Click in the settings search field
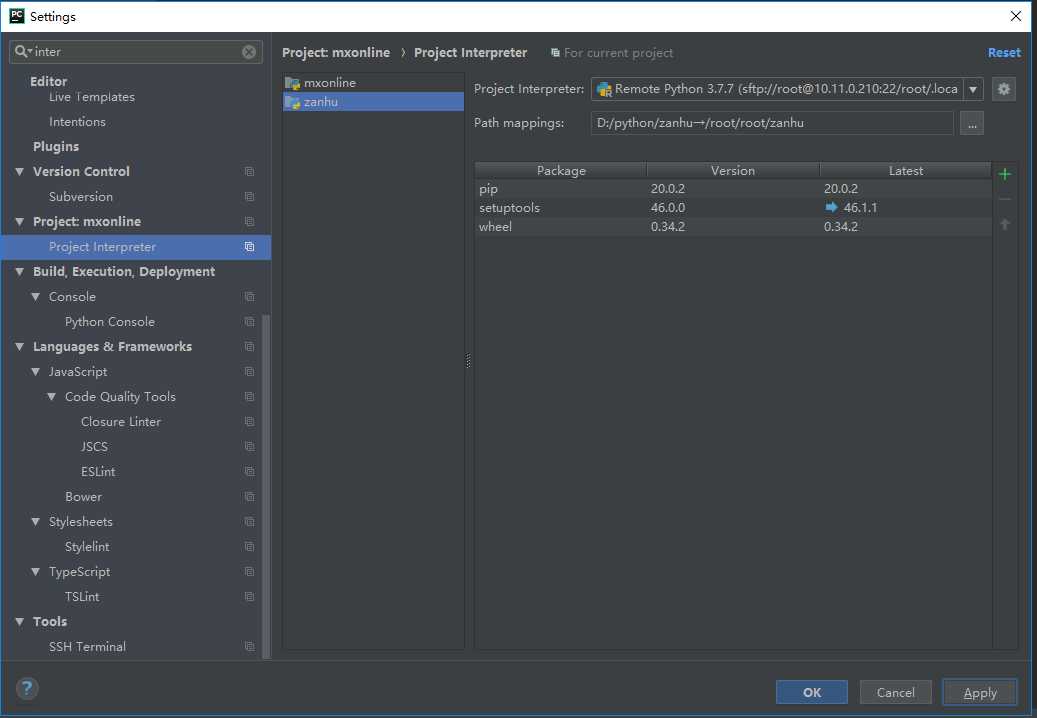 tap(136, 52)
